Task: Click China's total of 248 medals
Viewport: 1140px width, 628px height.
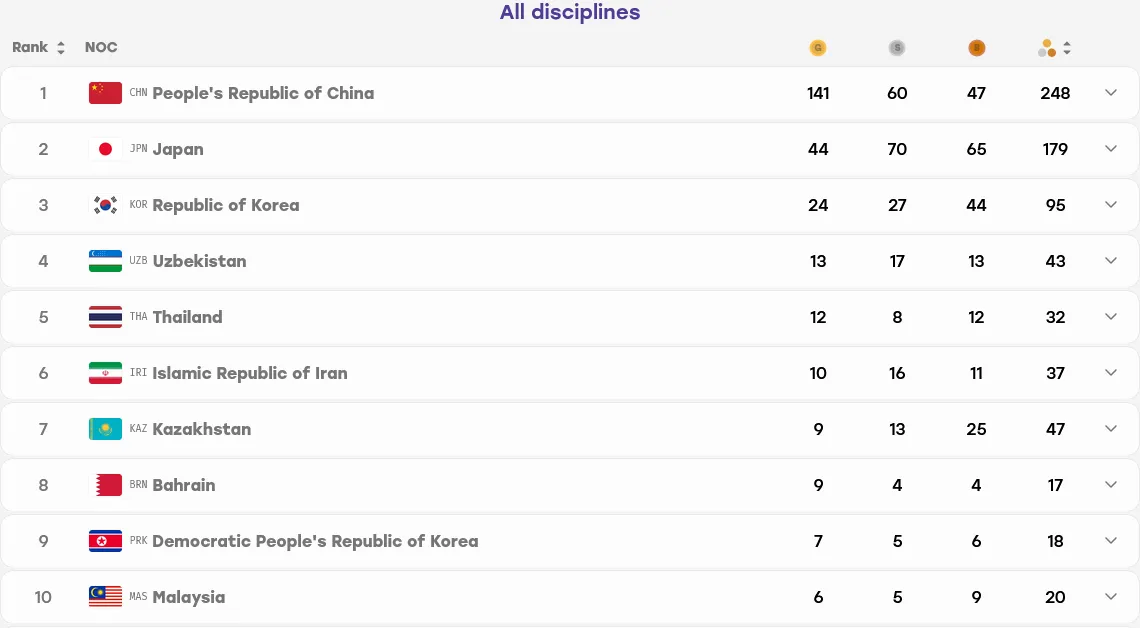Action: click(1055, 93)
